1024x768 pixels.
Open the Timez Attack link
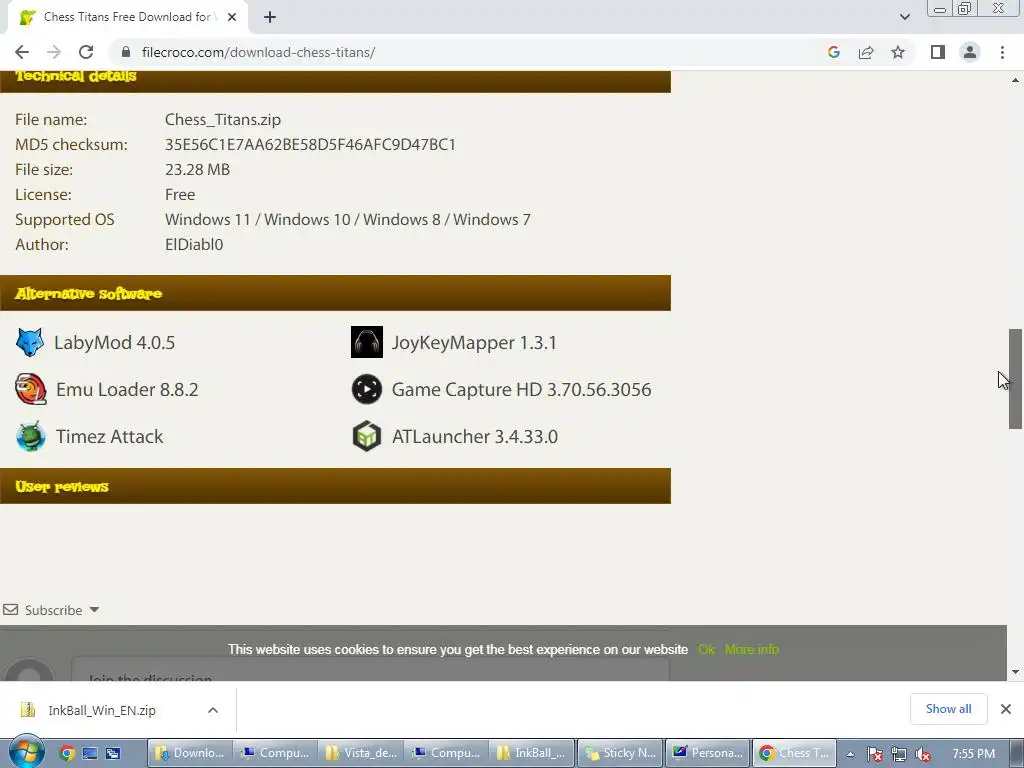pos(109,436)
